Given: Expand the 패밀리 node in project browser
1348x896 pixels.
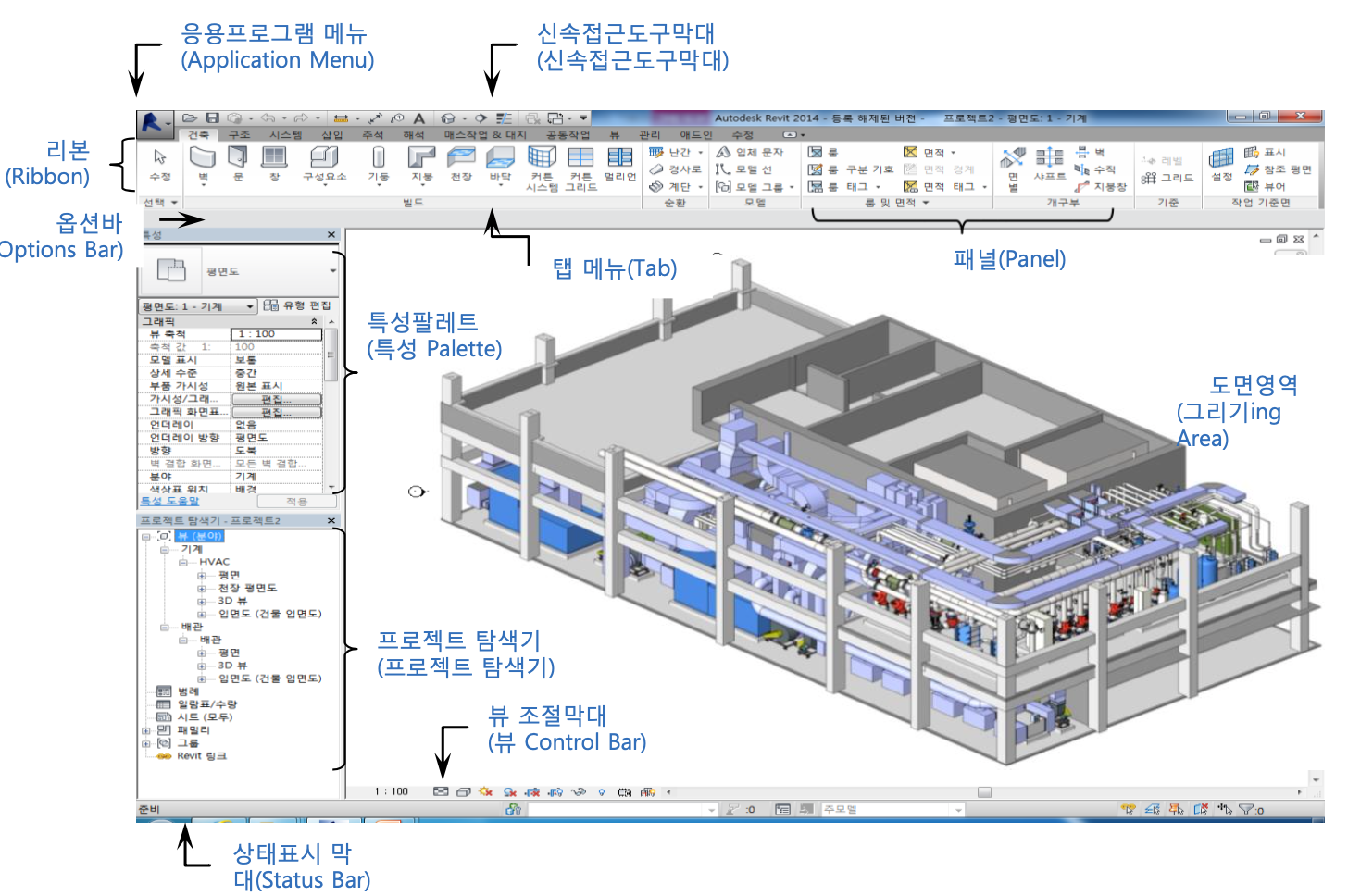Looking at the screenshot, I should (x=145, y=730).
